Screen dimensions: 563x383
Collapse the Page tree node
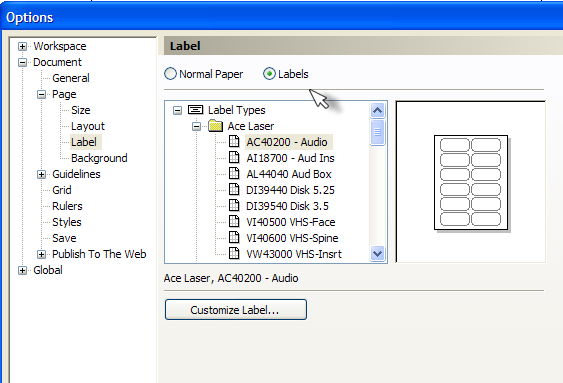click(41, 94)
